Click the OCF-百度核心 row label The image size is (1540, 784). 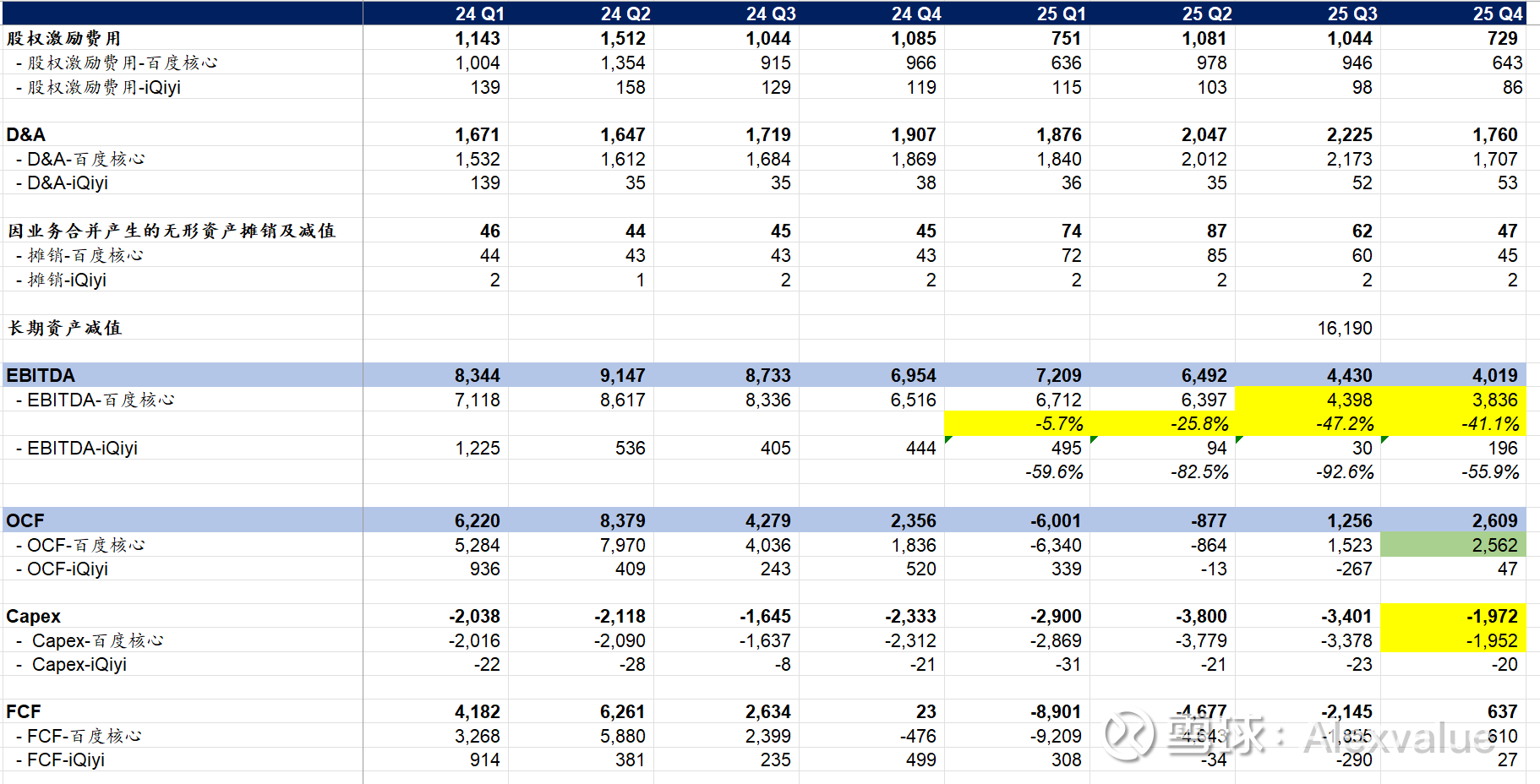pos(80,545)
